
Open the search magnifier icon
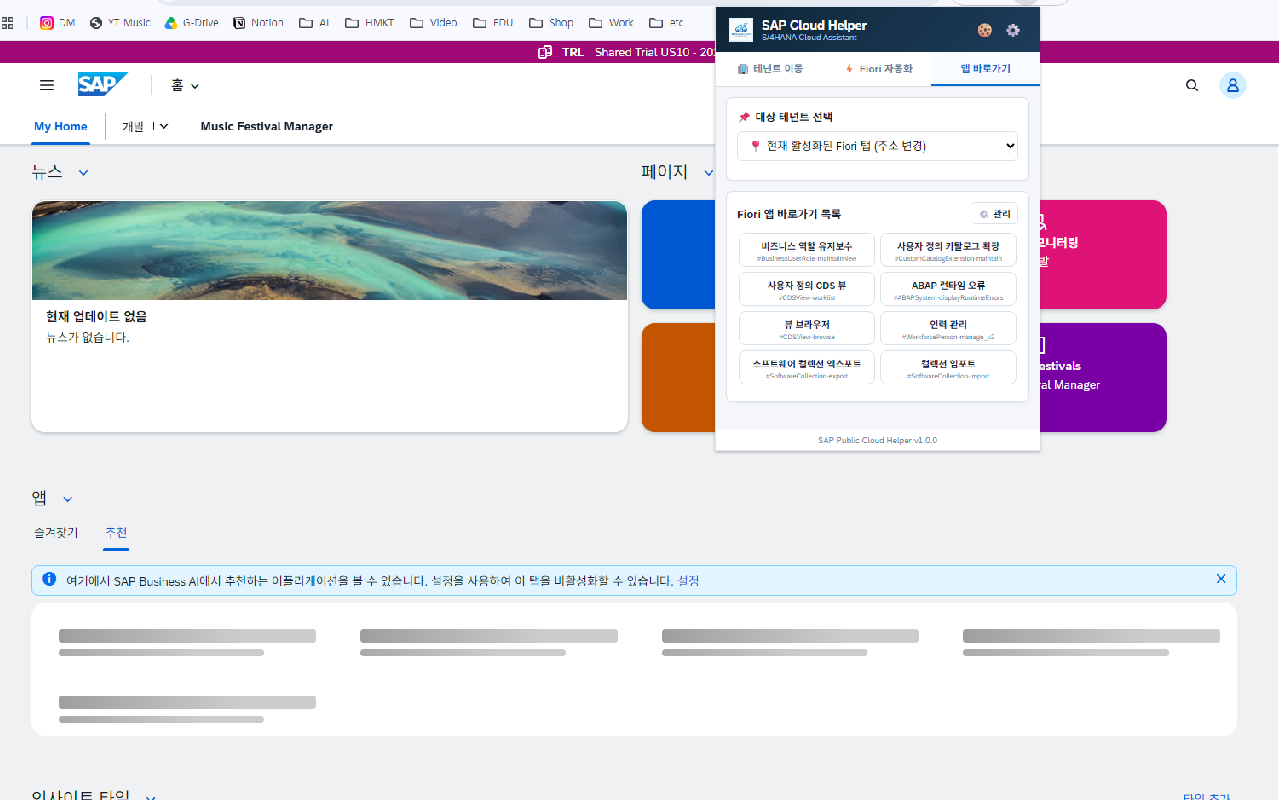pos(1192,86)
